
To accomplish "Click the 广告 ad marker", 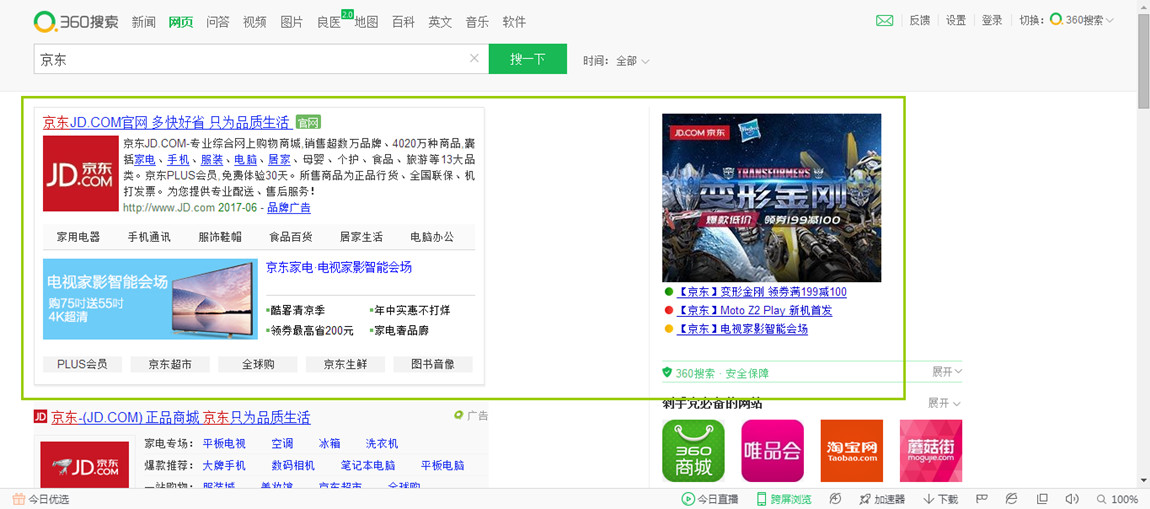I will [472, 416].
